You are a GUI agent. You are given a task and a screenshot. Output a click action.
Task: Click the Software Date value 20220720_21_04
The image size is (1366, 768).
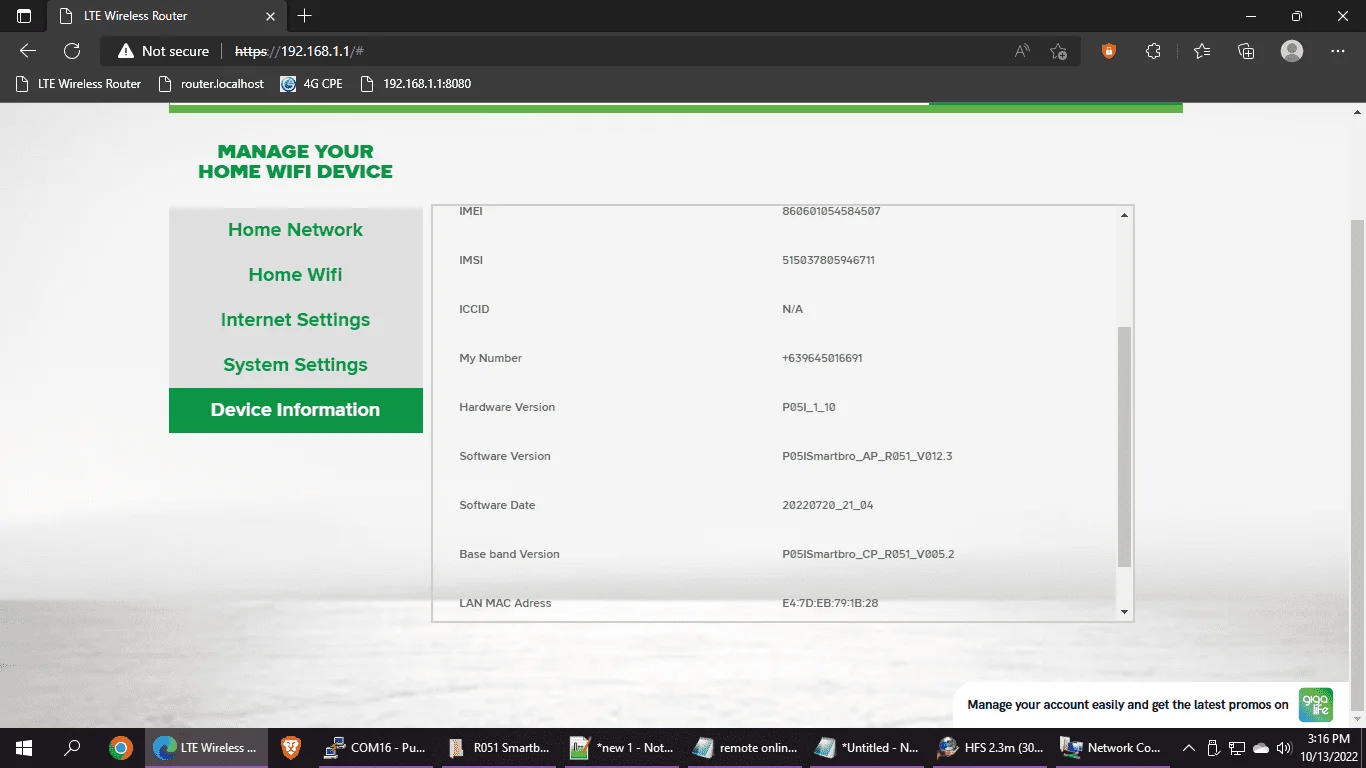coord(827,505)
